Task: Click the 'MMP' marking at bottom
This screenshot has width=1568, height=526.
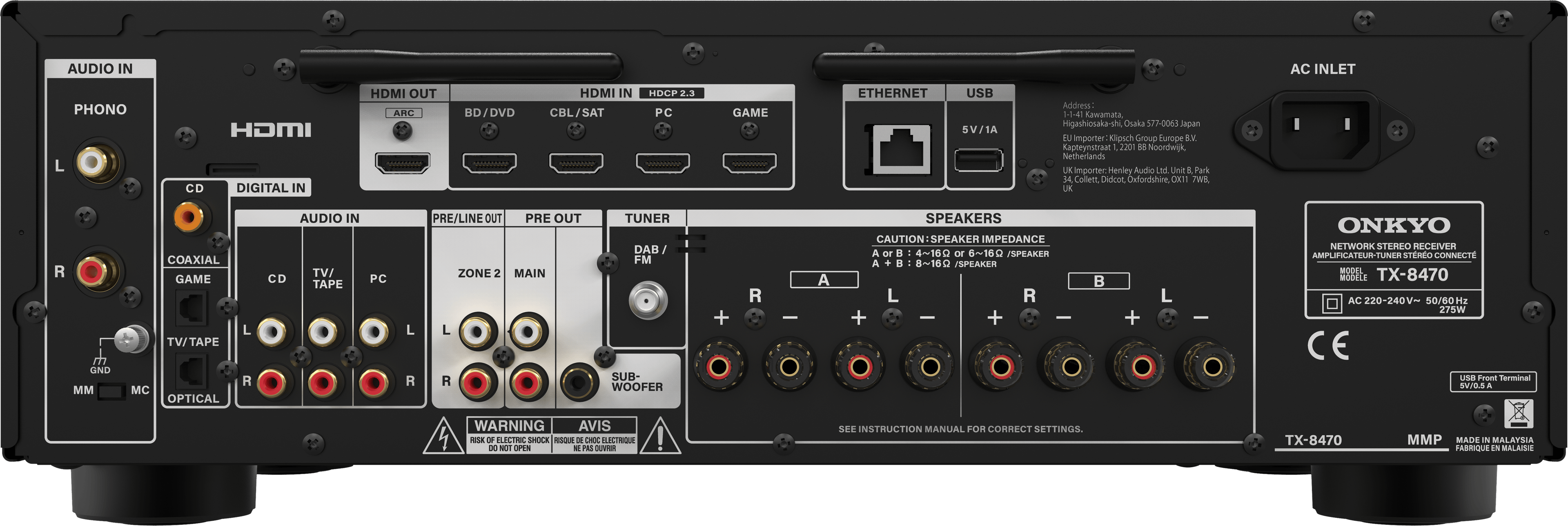Action: pos(1424,439)
